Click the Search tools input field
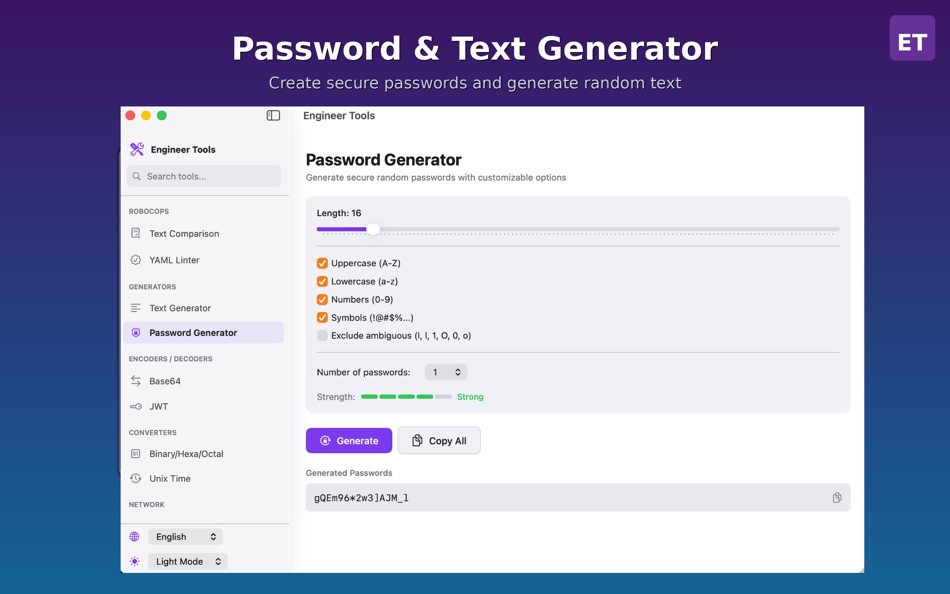This screenshot has width=950, height=594. click(x=204, y=176)
